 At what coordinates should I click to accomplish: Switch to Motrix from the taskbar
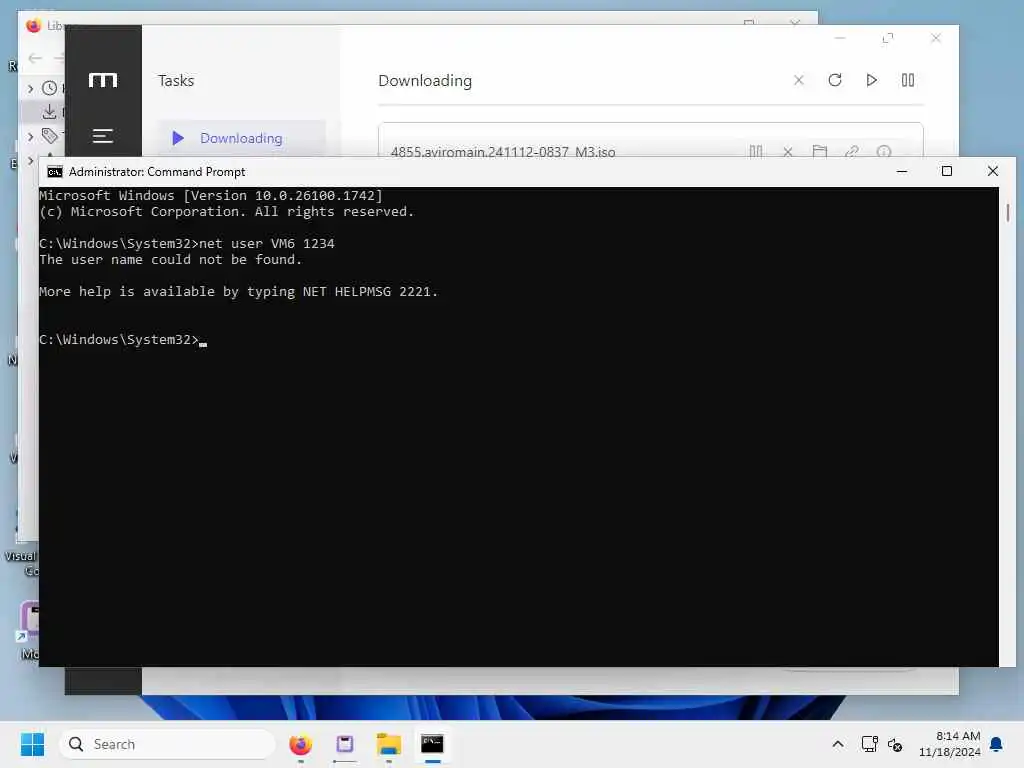coord(345,744)
